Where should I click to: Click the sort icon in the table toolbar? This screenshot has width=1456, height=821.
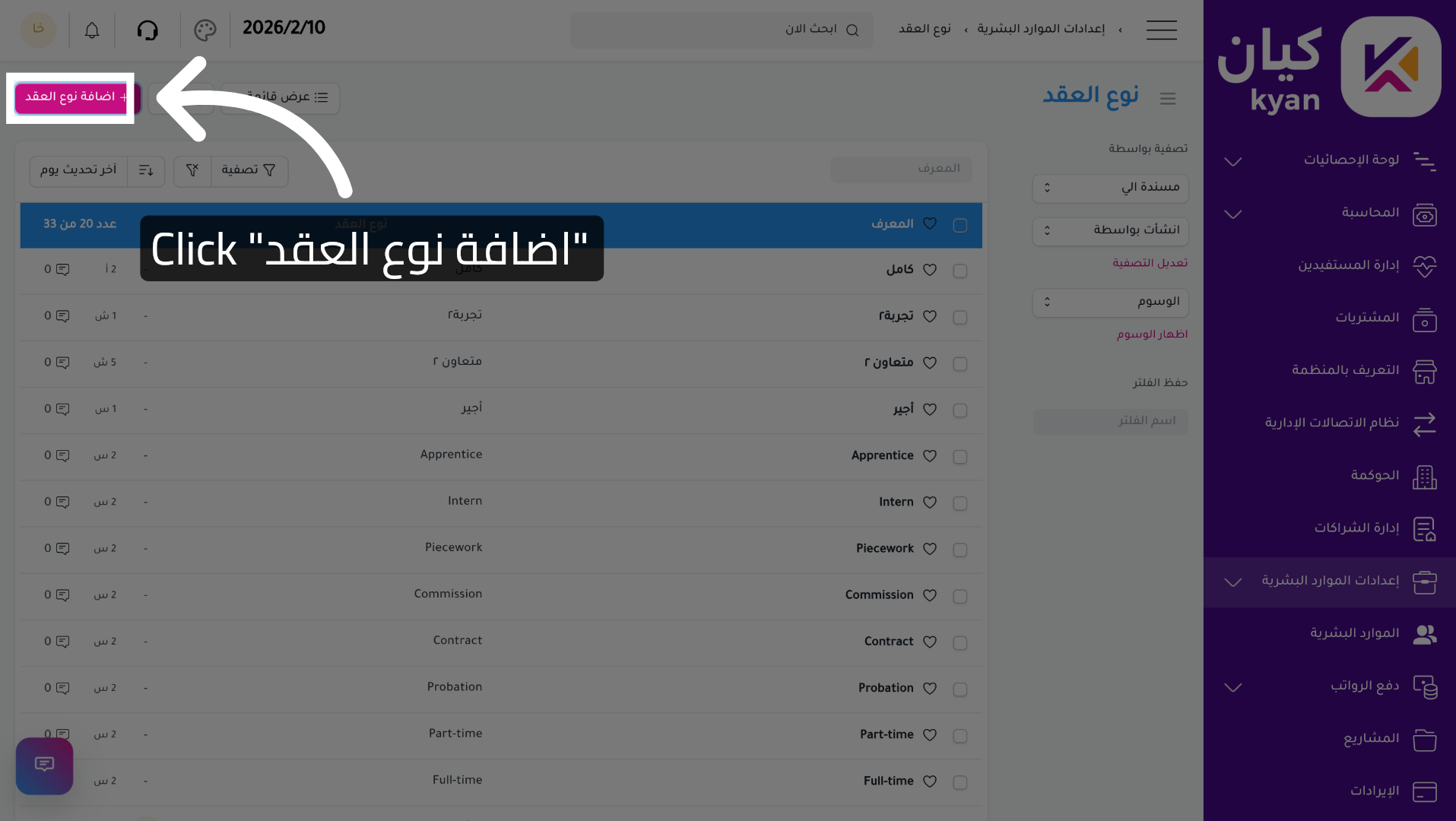tap(145, 170)
